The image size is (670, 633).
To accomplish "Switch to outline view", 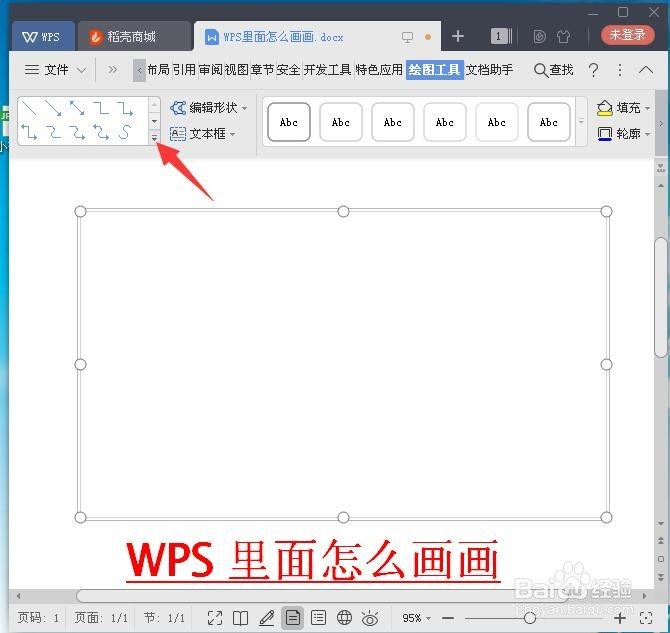I will click(318, 618).
